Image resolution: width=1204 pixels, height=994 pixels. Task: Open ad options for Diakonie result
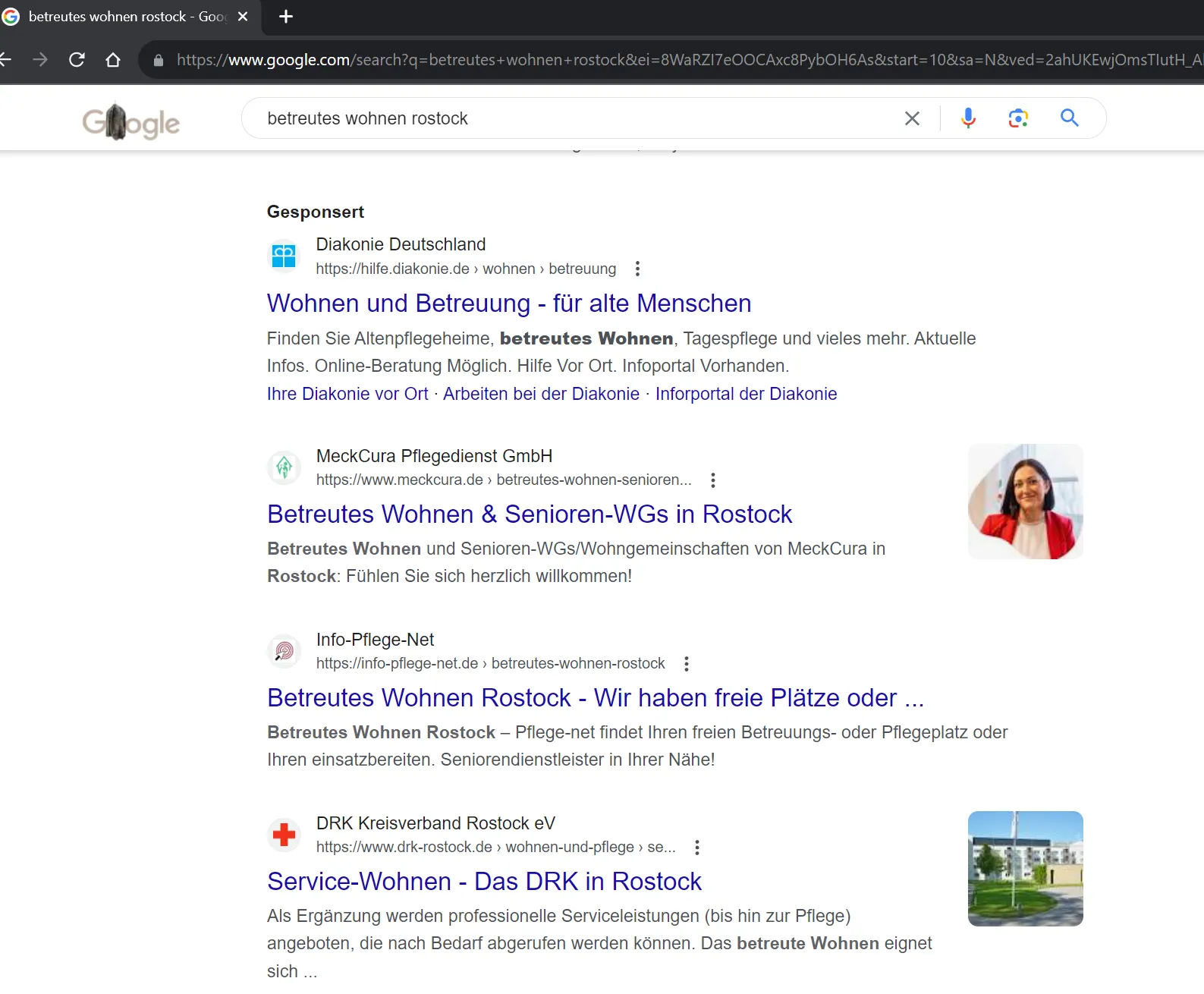[x=637, y=269]
